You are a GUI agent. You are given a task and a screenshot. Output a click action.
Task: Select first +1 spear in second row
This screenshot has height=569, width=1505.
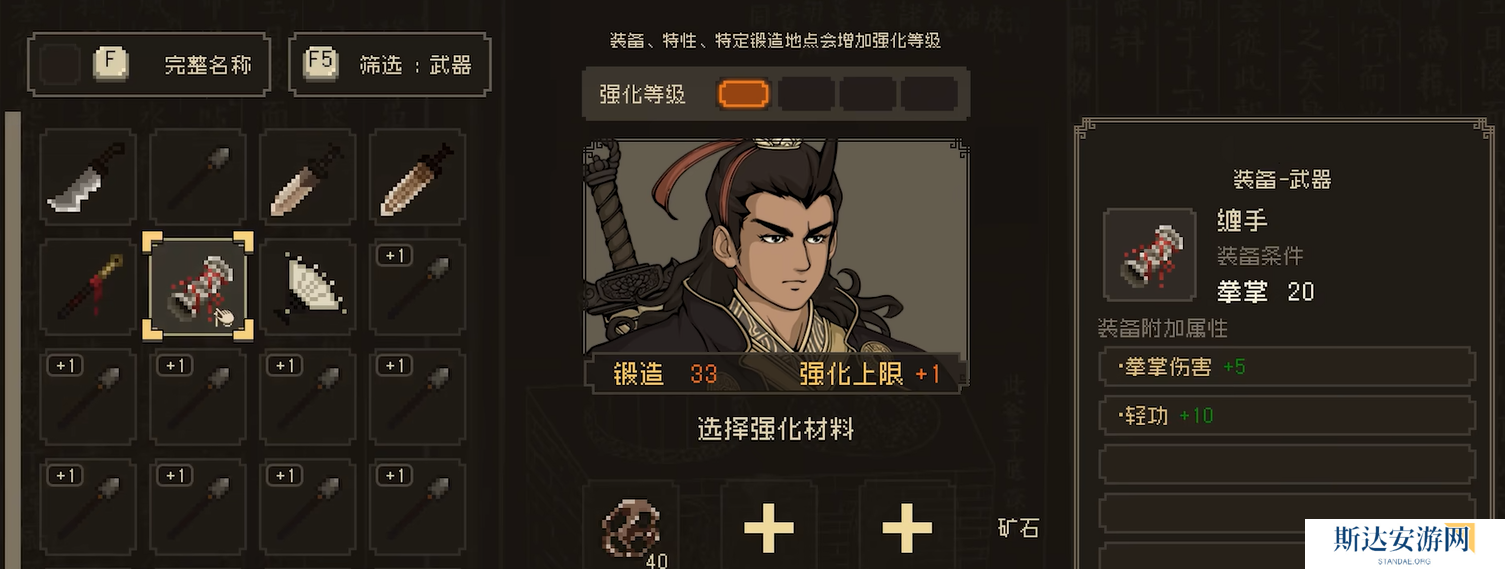pyautogui.click(x=418, y=286)
